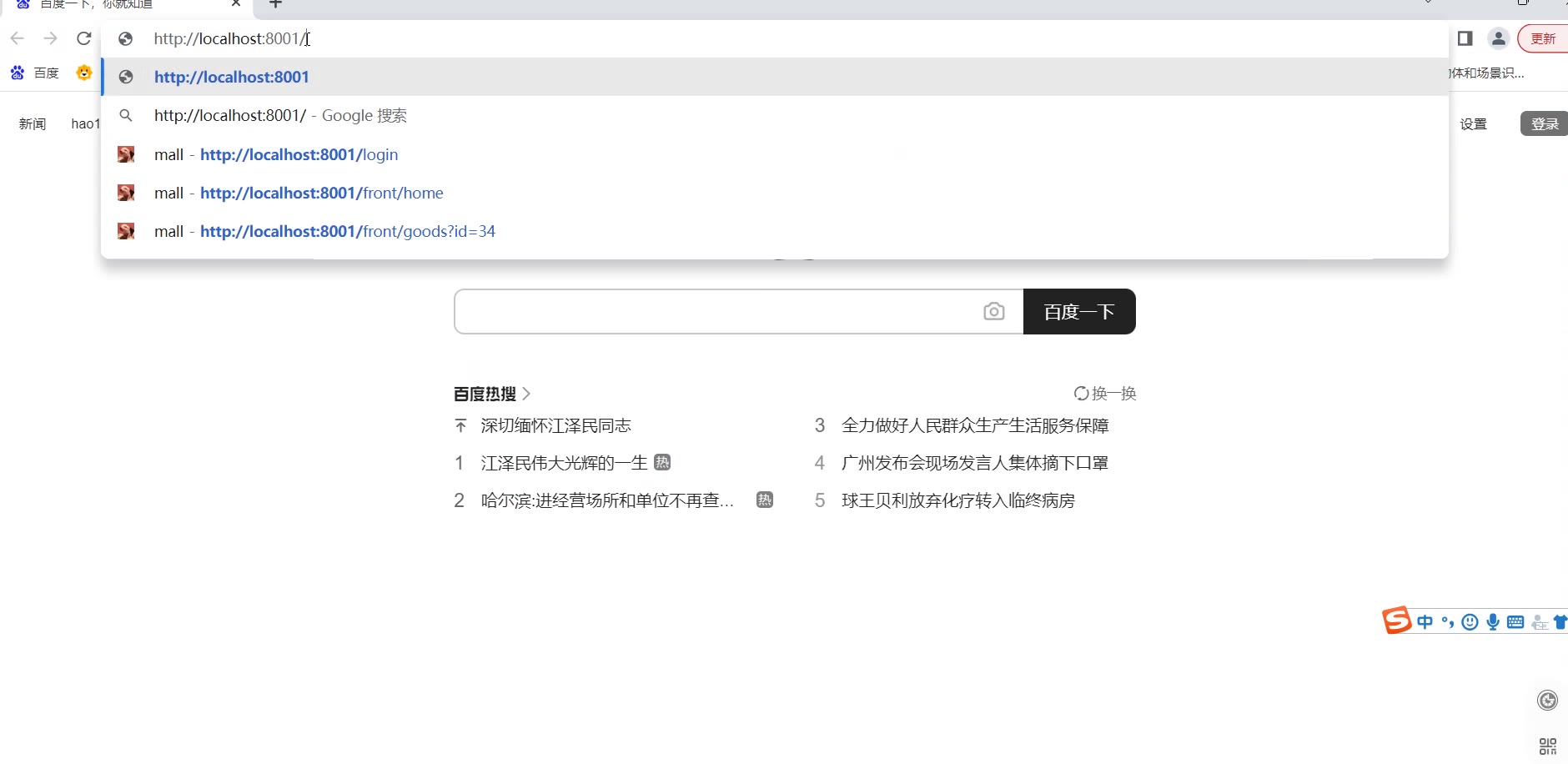Screen dimensions: 1568x764
Task: Open hot search 球王贝利放弃化疗转入临终病房
Action: [x=958, y=500]
